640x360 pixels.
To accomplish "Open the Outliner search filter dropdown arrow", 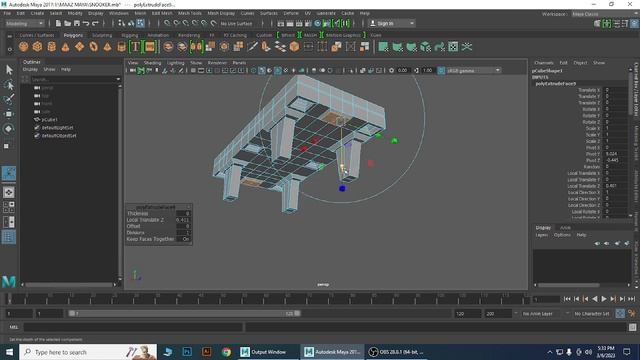I will pyautogui.click(x=118, y=79).
